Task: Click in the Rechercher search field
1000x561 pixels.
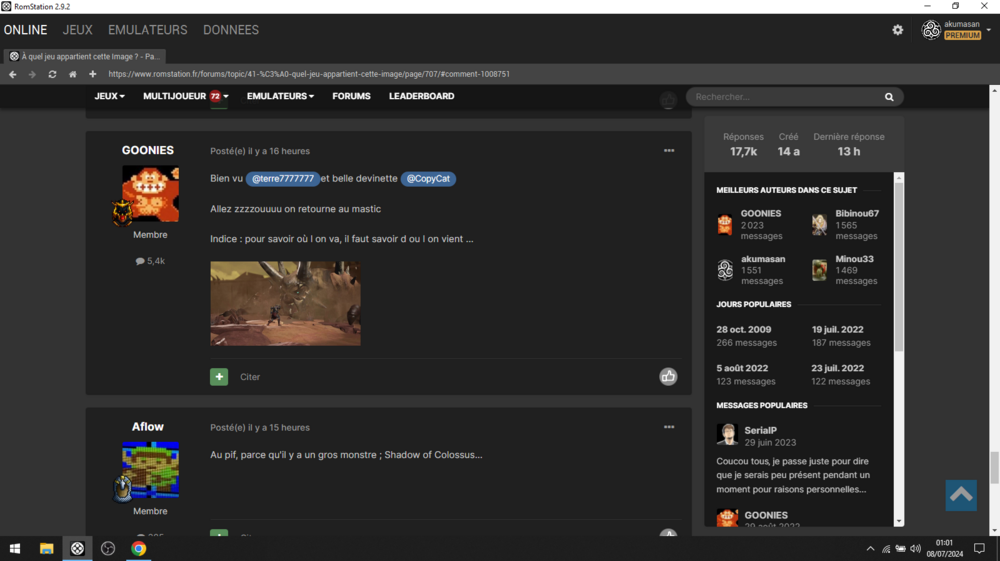Action: pyautogui.click(x=785, y=97)
